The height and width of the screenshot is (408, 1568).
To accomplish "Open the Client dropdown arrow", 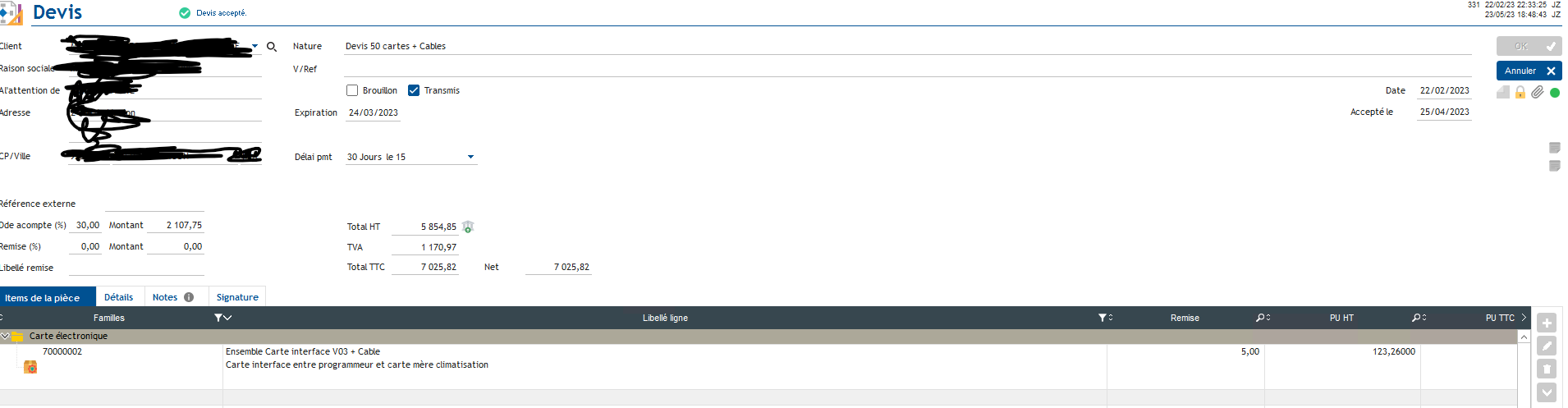I will point(254,46).
